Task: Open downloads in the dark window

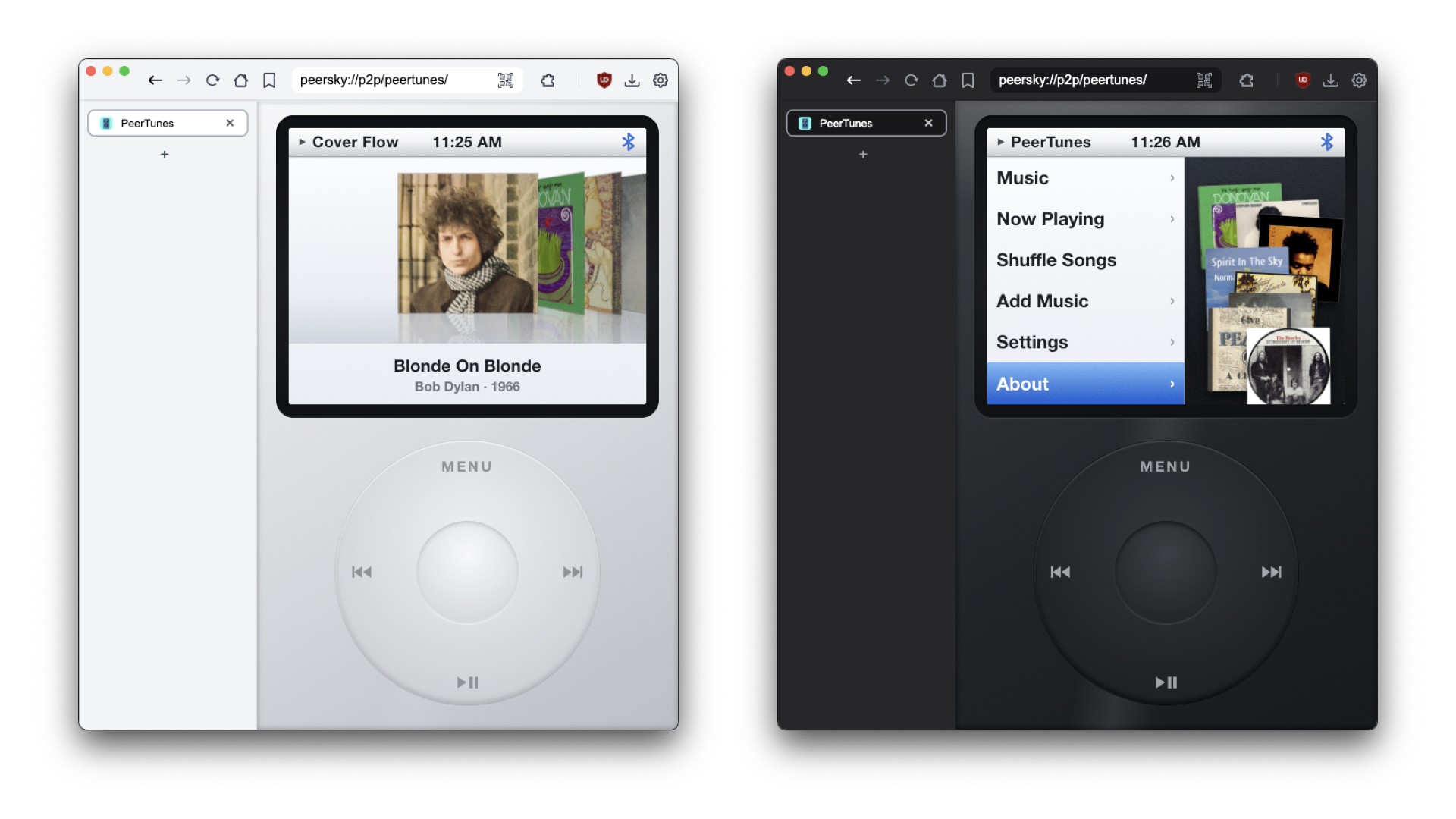Action: (1331, 80)
